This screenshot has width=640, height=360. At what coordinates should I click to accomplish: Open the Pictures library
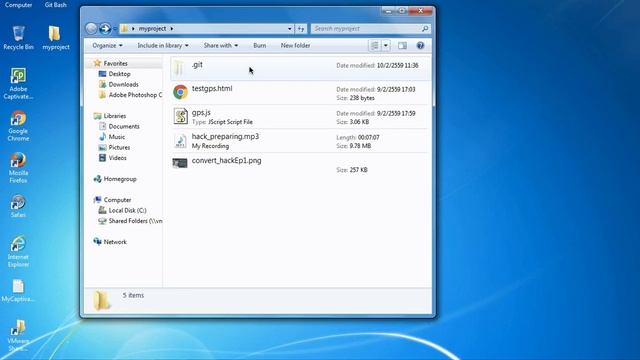point(119,147)
